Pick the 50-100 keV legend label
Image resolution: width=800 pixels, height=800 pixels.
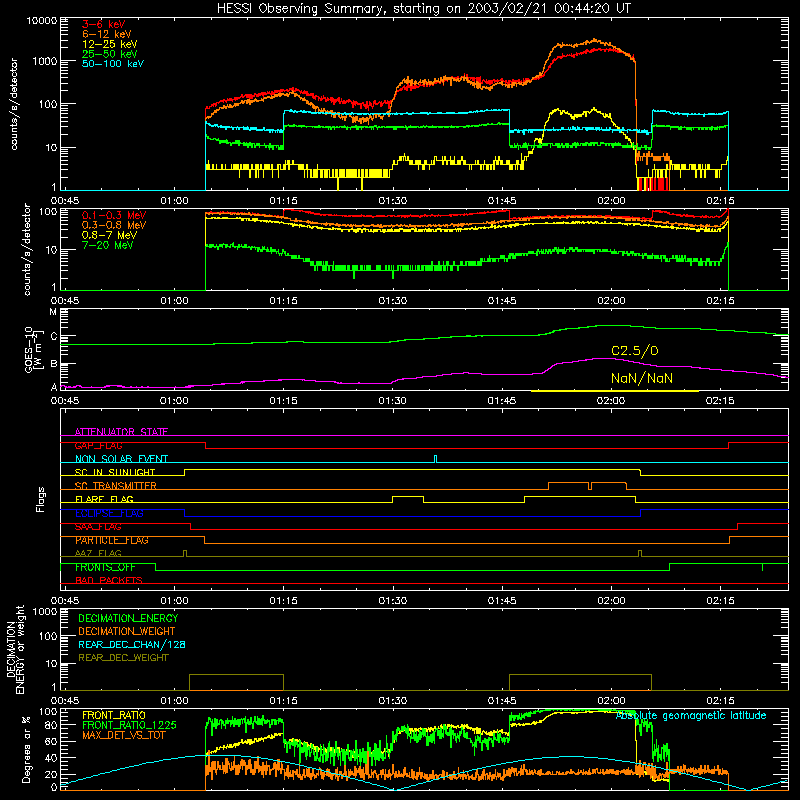[x=112, y=64]
